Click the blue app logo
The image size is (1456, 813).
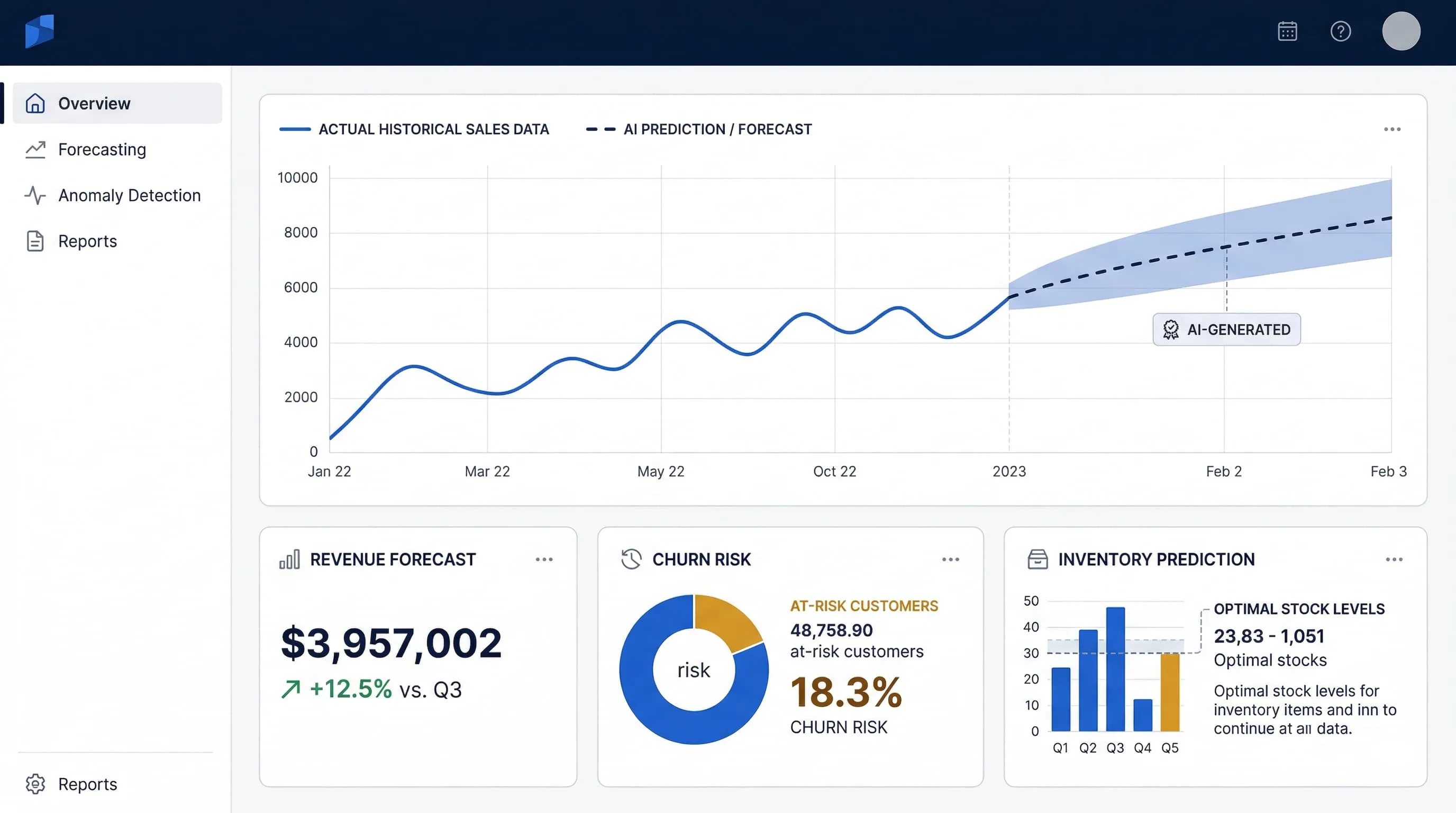coord(40,31)
